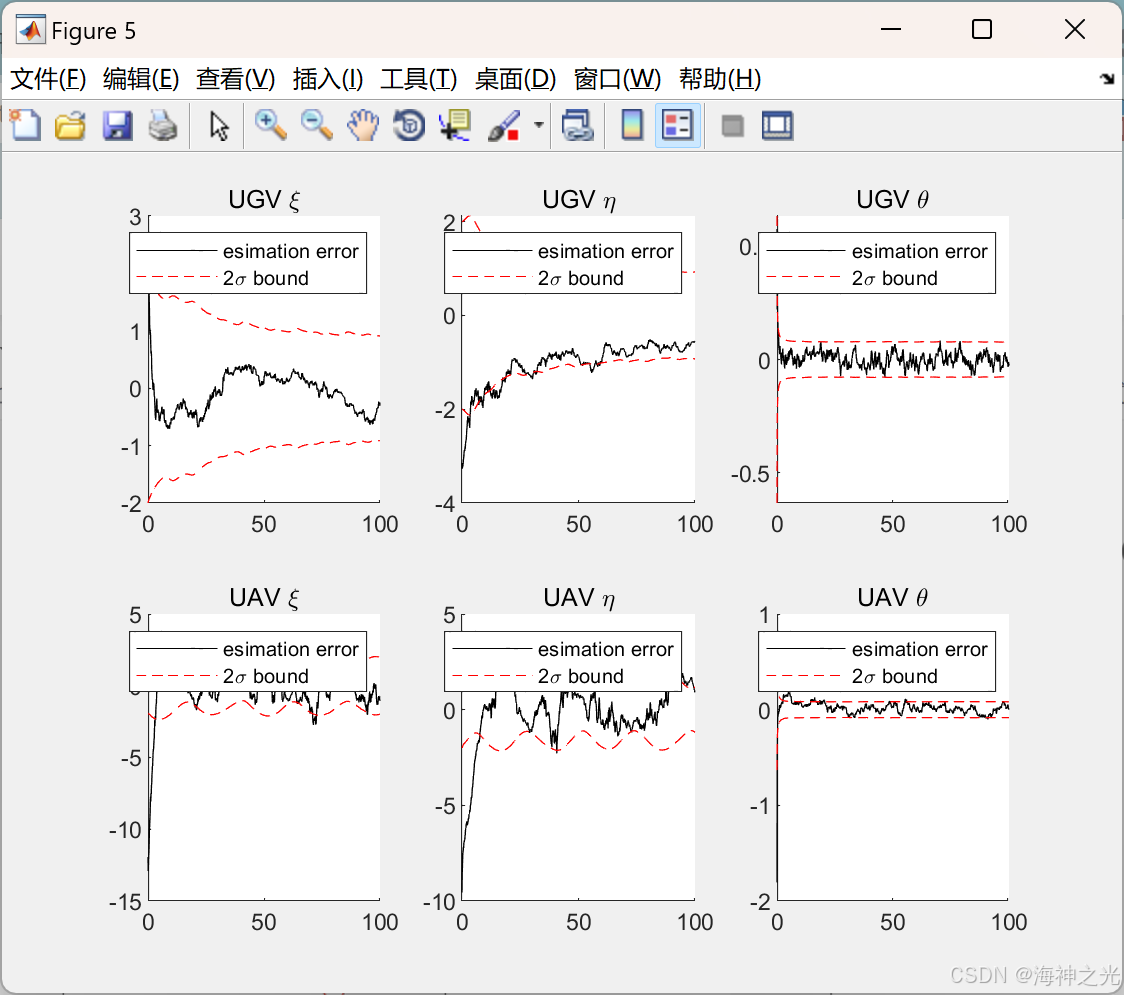The height and width of the screenshot is (995, 1124).
Task: Click the Hide Plot Tools icon
Action: tap(732, 127)
